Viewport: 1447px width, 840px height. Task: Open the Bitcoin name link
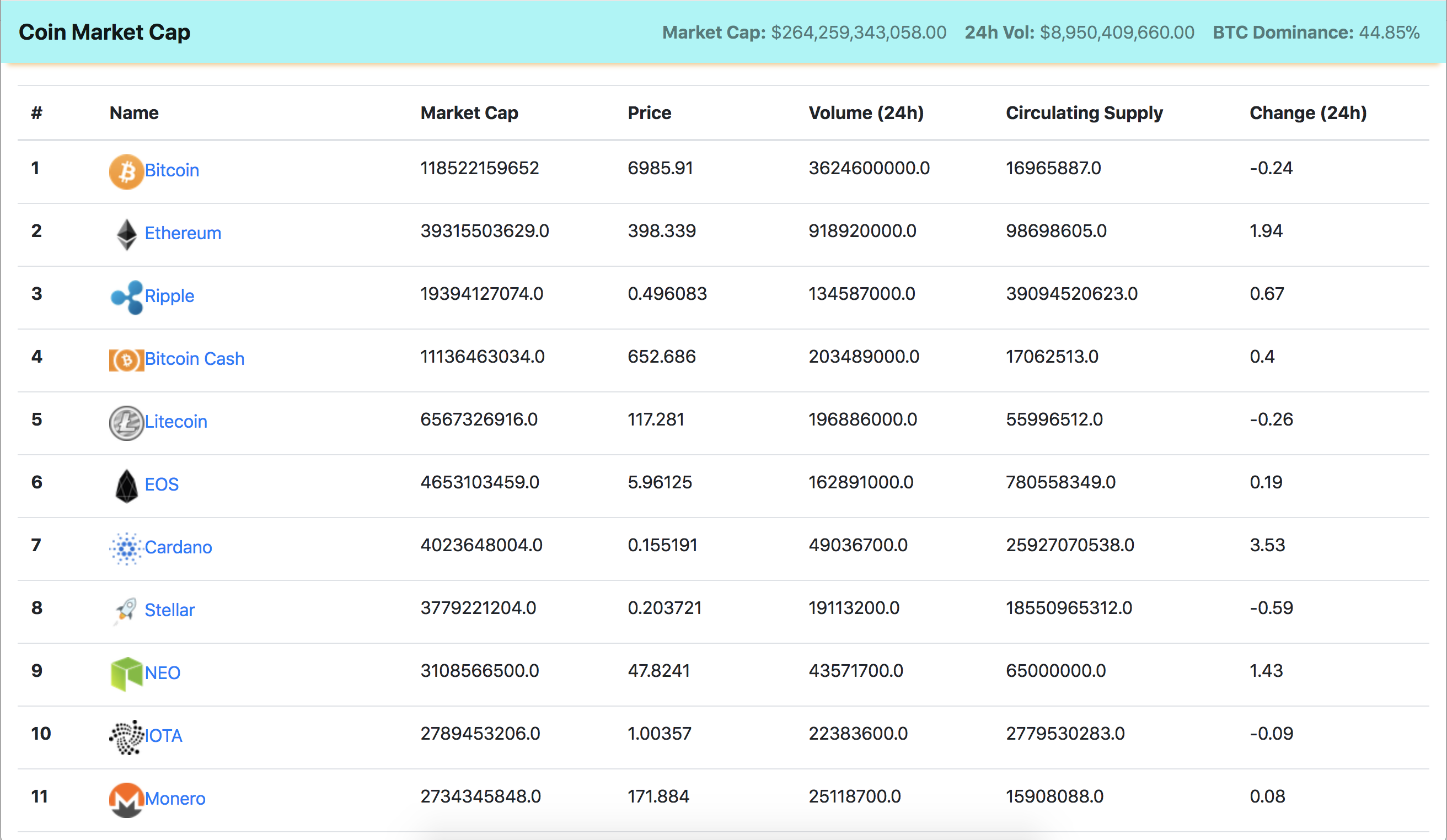172,170
